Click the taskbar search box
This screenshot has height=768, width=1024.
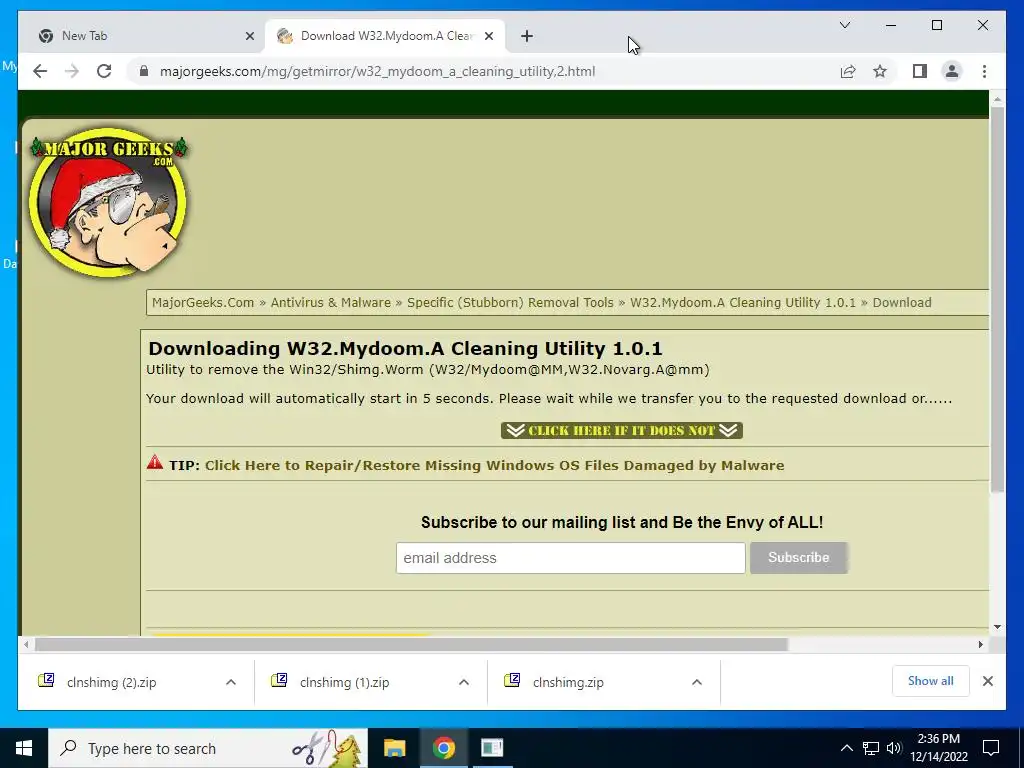coord(208,748)
